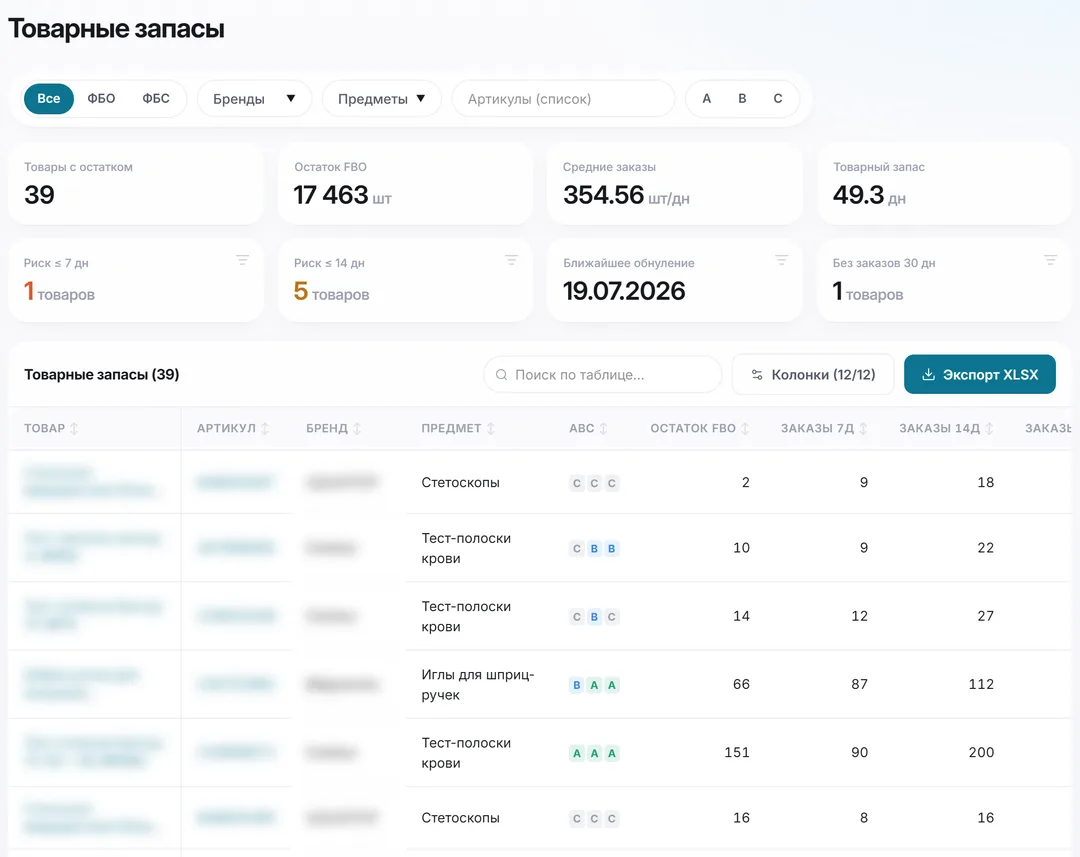This screenshot has height=857, width=1080.
Task: Switch to the ФБО tab
Action: tap(101, 99)
